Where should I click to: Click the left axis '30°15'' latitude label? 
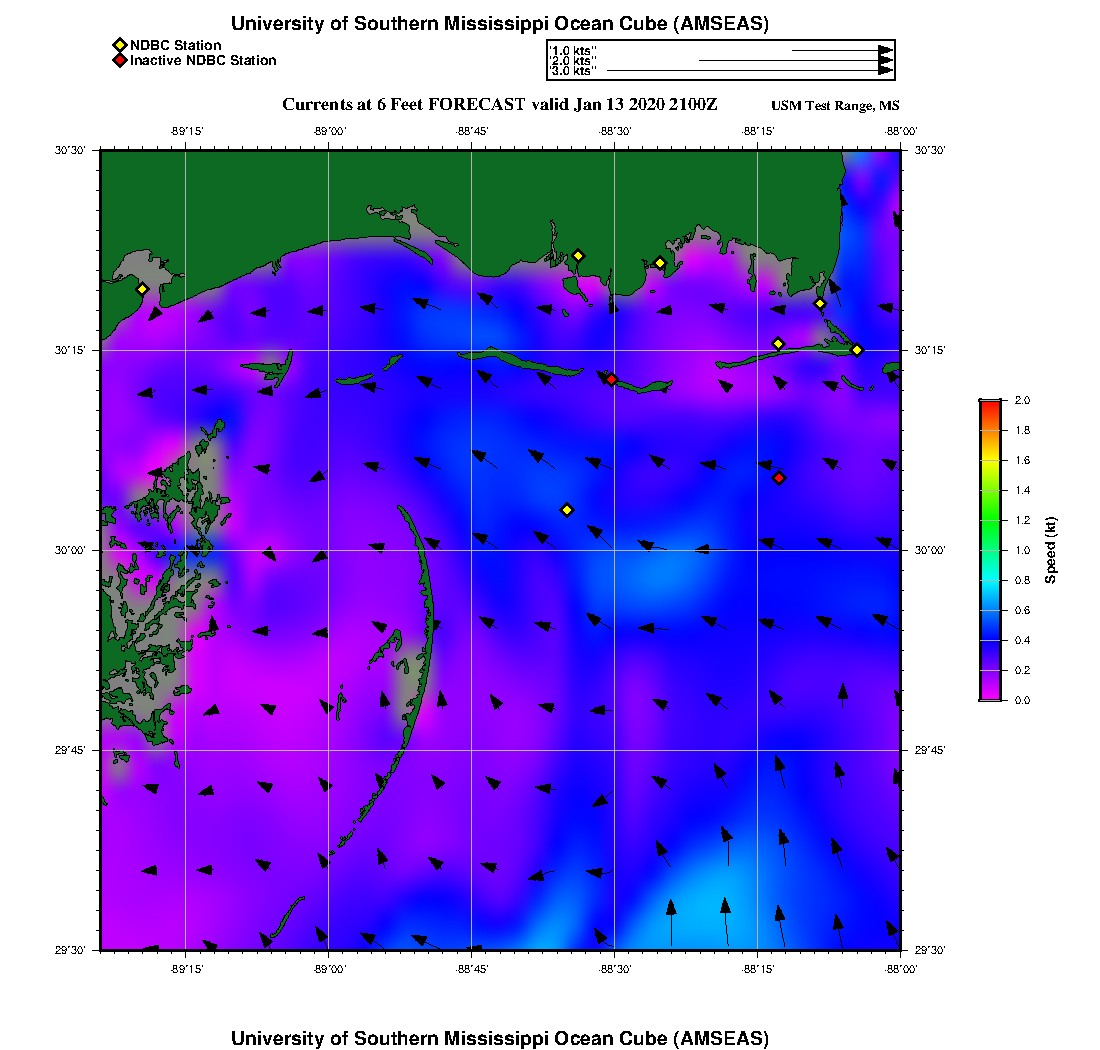[x=69, y=351]
